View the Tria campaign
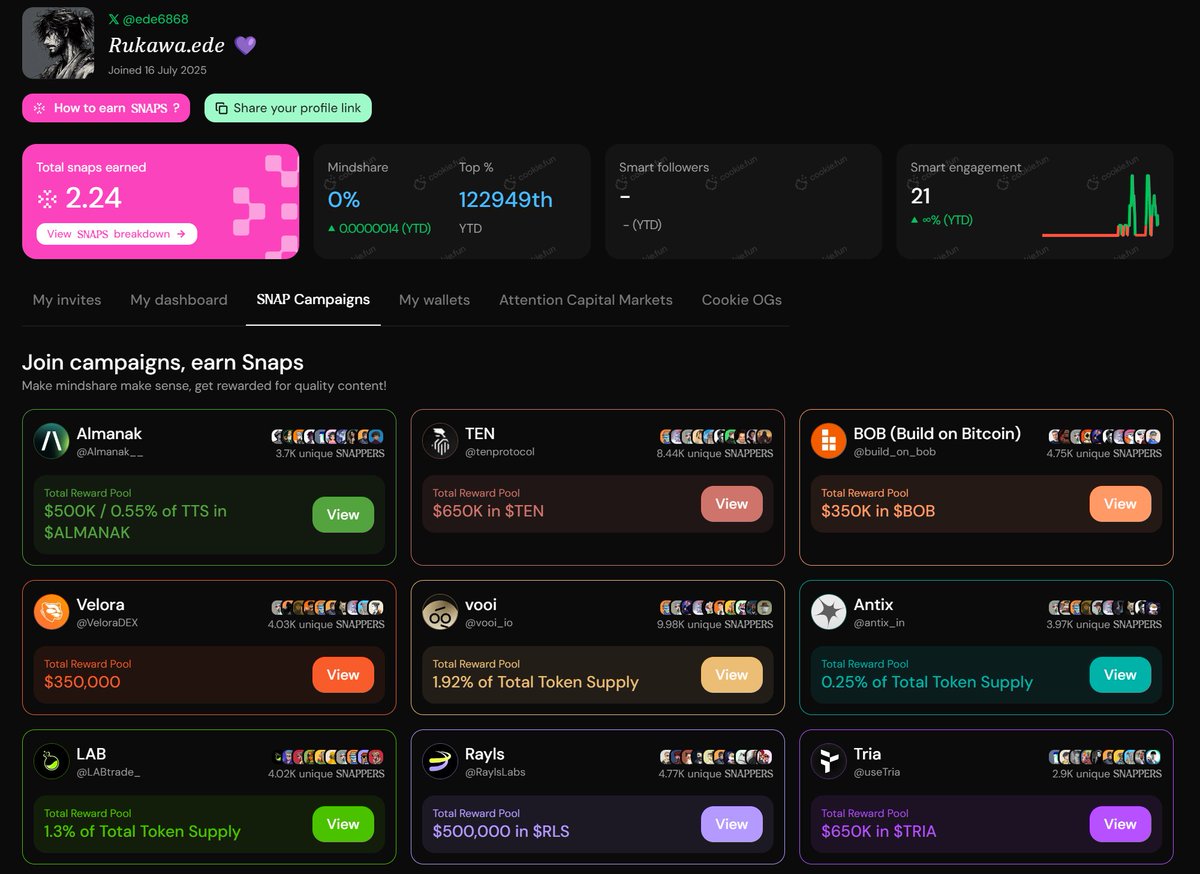 1120,825
